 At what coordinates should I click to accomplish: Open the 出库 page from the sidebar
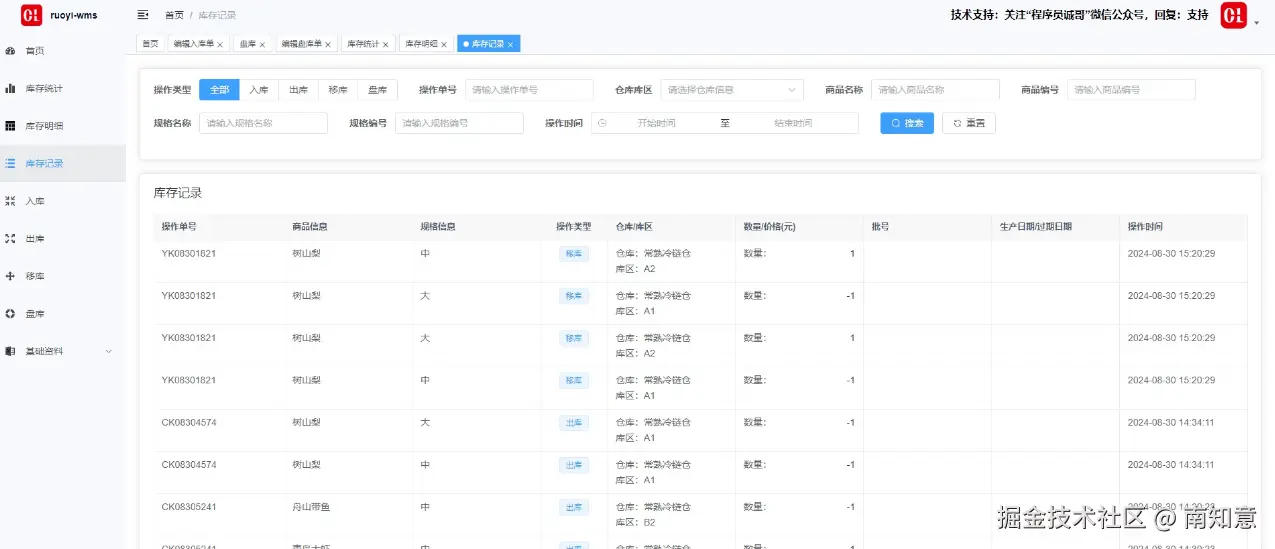63,238
